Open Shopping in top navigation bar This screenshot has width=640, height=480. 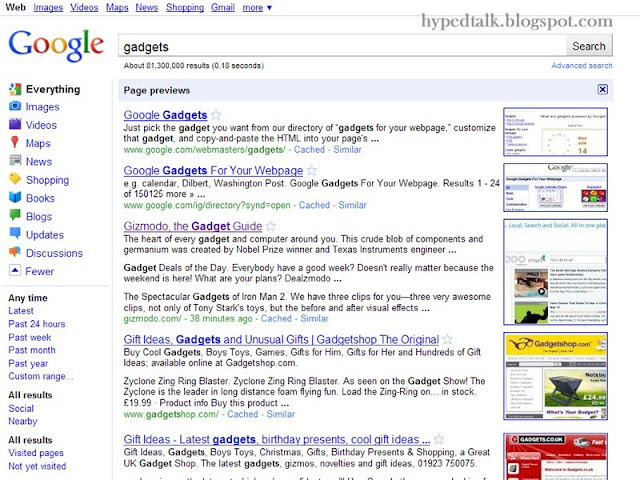185,7
